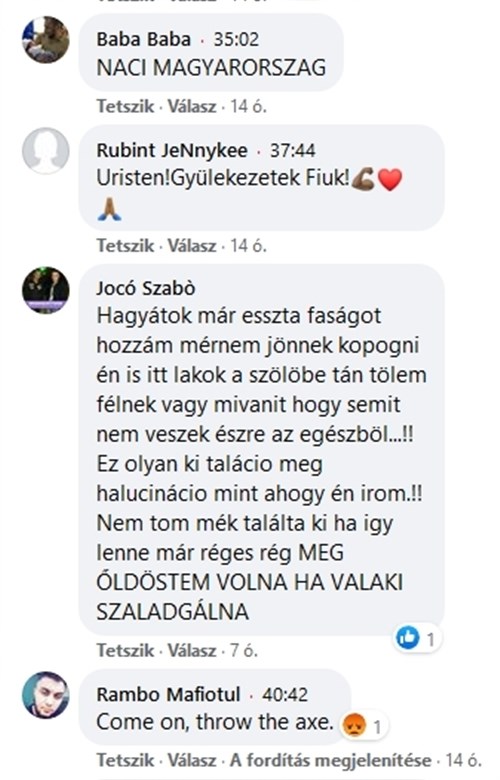Click Tetszik under Rubint JeNnykee's comment
This screenshot has height=780, width=500.
(125, 246)
